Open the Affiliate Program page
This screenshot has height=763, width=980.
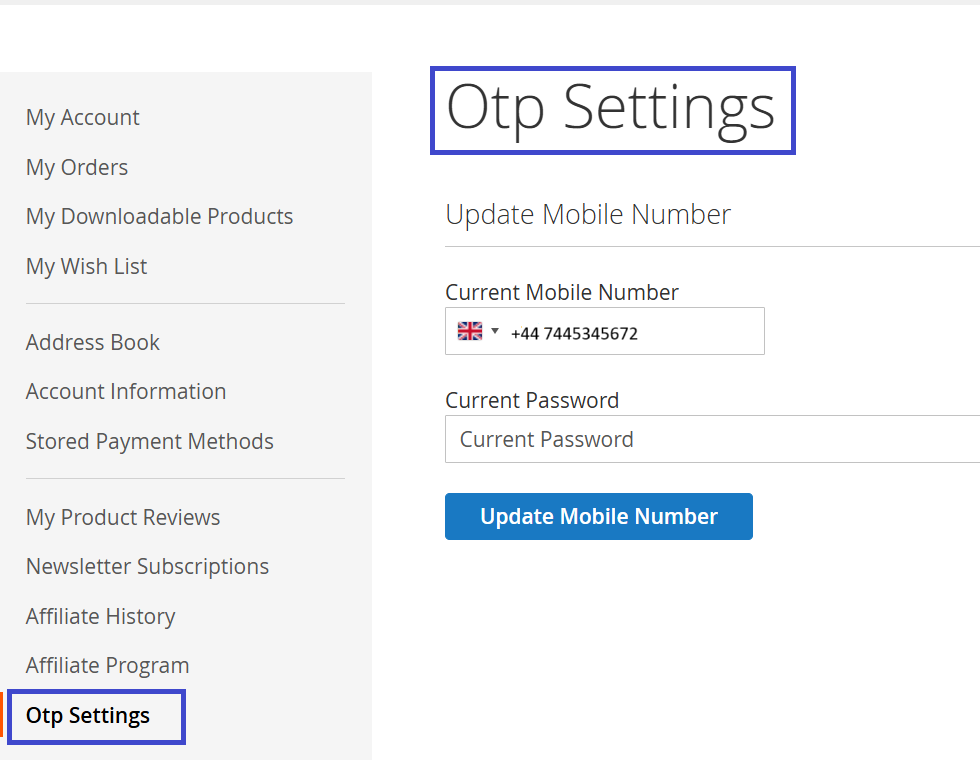coord(107,665)
